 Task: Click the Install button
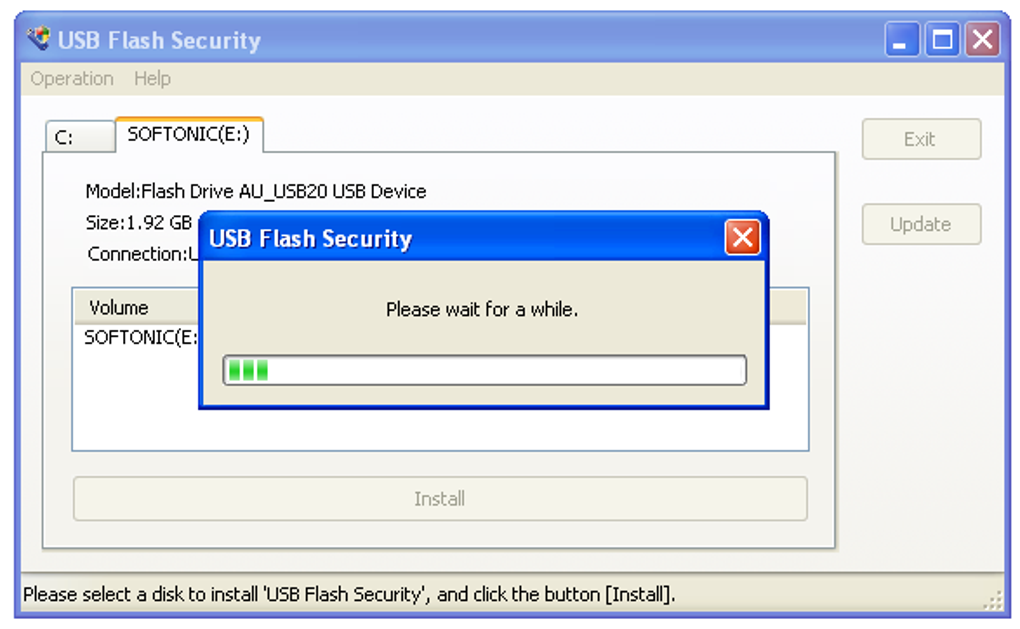[440, 498]
